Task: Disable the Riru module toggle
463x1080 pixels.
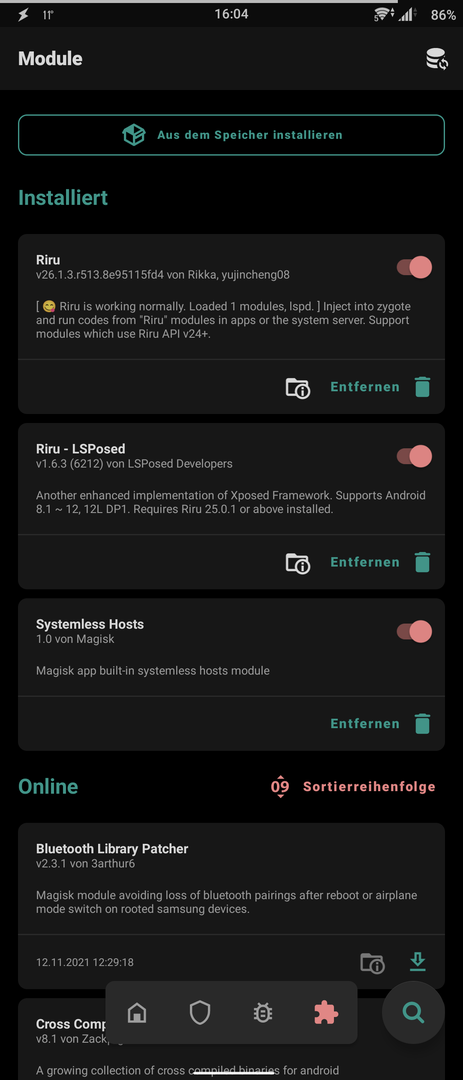Action: tap(414, 267)
